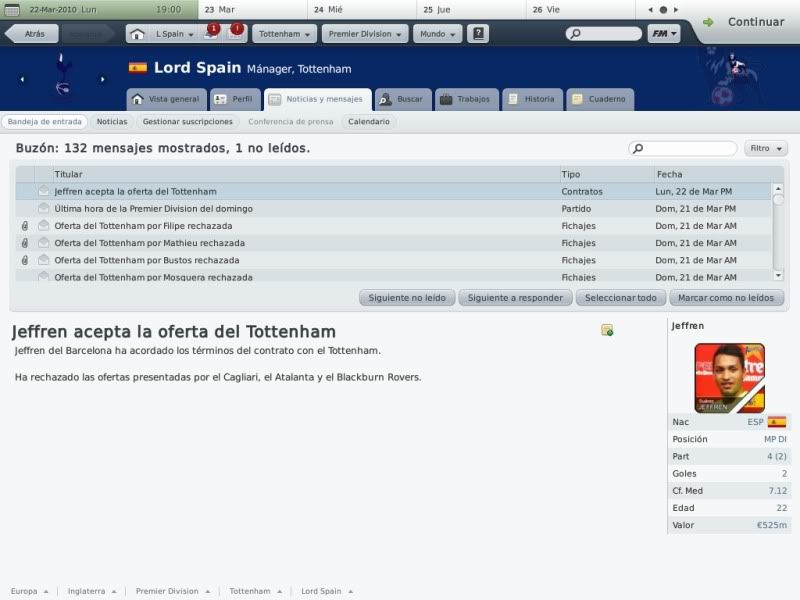
Task: Click the add note icon in message
Action: [x=607, y=330]
